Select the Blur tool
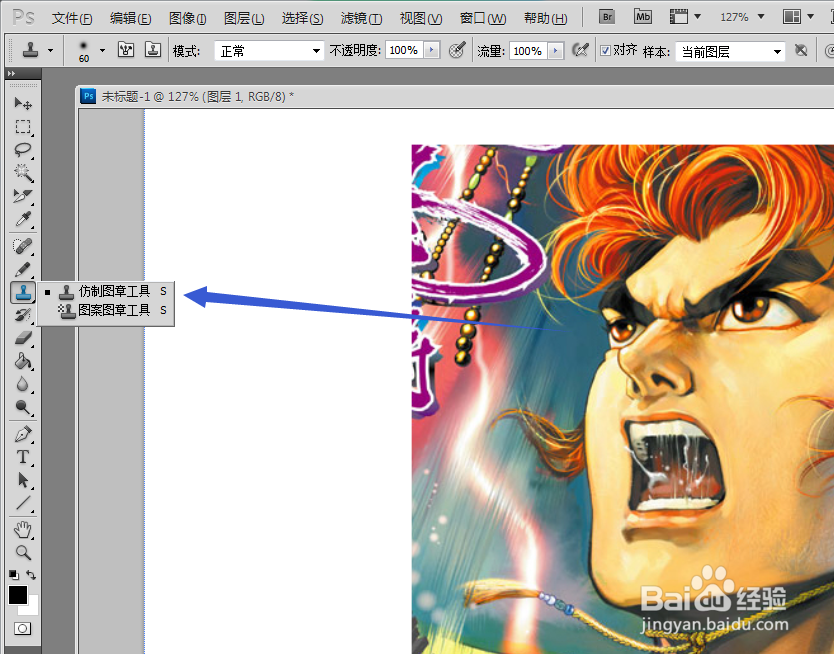Viewport: 834px width, 654px height. coord(23,384)
